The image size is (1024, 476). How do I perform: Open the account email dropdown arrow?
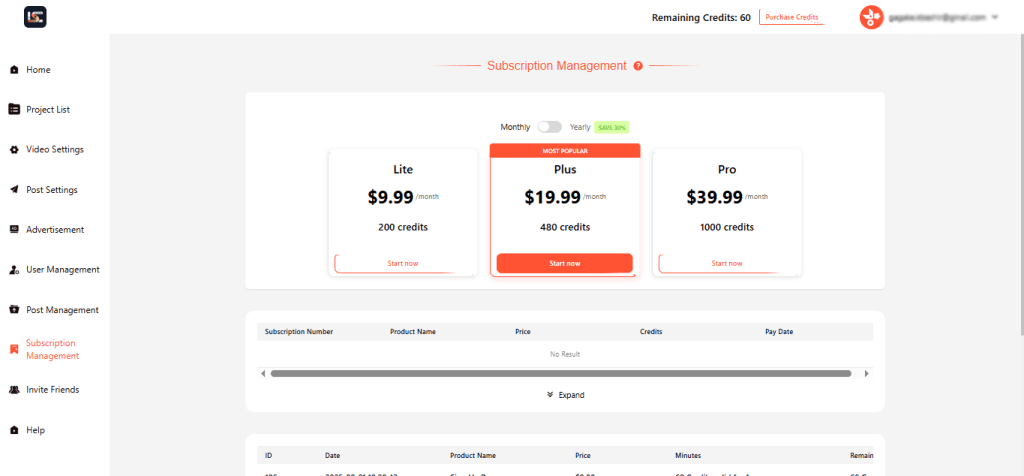click(995, 17)
